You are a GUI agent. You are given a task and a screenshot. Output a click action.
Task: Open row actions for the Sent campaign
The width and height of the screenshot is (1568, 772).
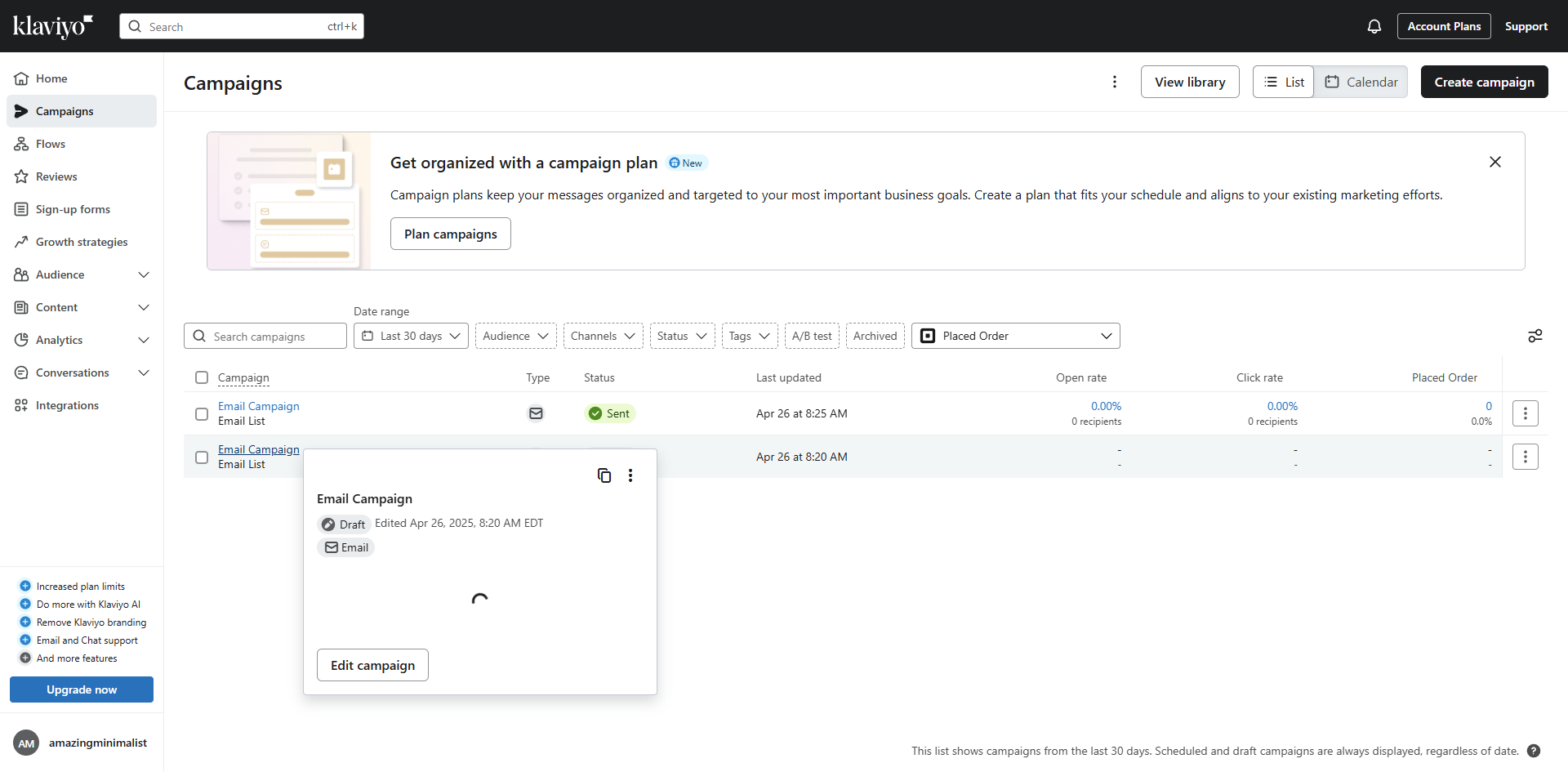click(1525, 413)
